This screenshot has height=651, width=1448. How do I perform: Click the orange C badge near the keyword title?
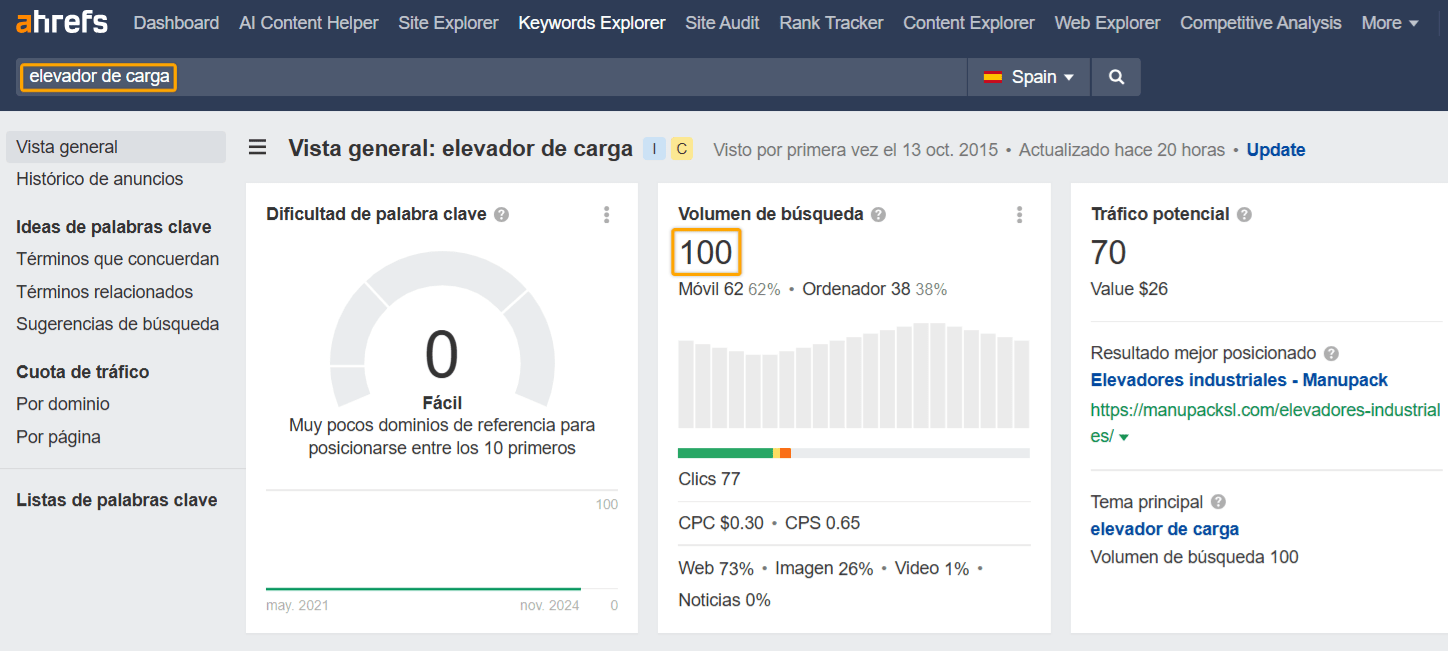pos(681,147)
